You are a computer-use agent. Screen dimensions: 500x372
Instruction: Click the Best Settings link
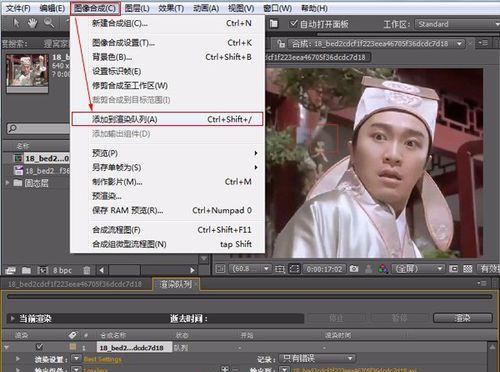coord(102,359)
